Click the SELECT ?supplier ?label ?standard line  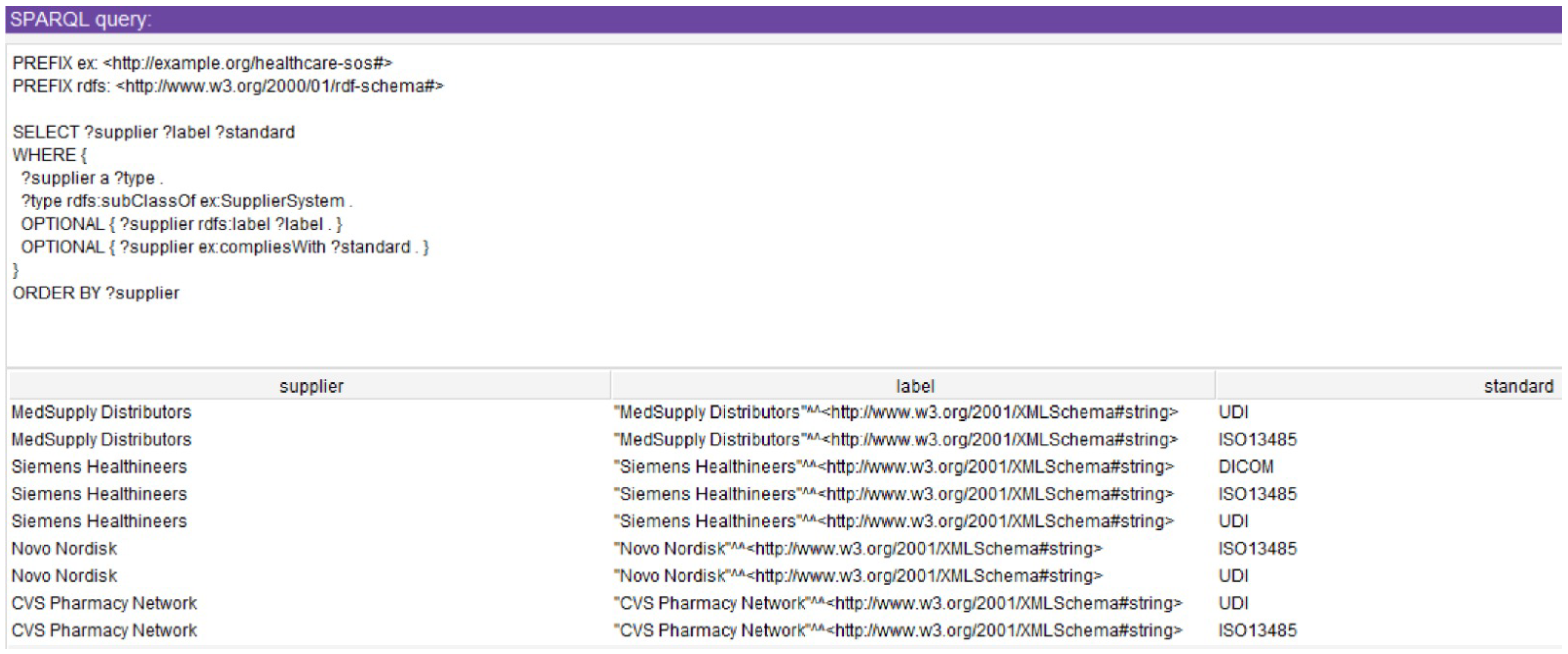click(153, 132)
